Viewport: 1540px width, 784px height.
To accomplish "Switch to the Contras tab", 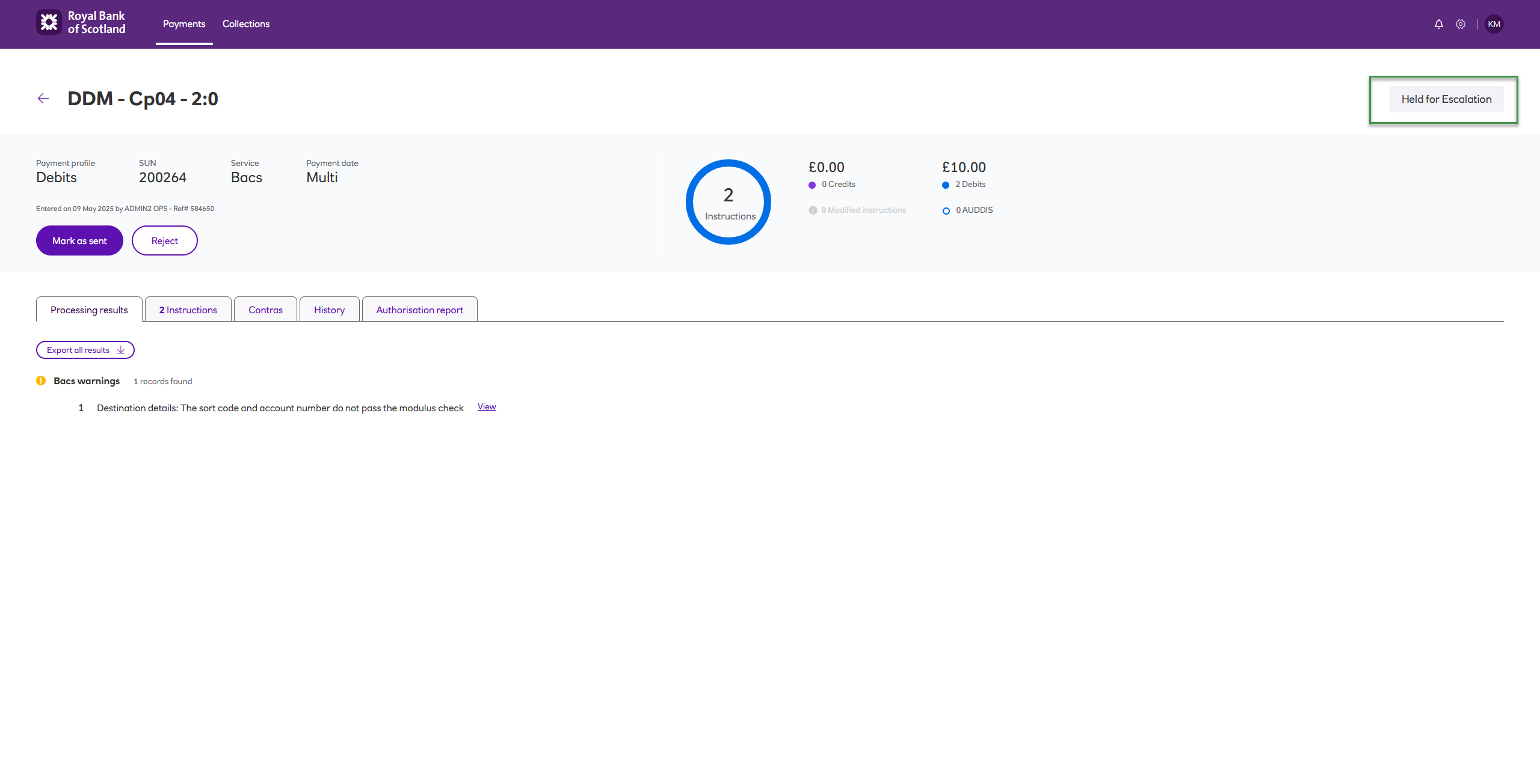I will click(x=265, y=310).
